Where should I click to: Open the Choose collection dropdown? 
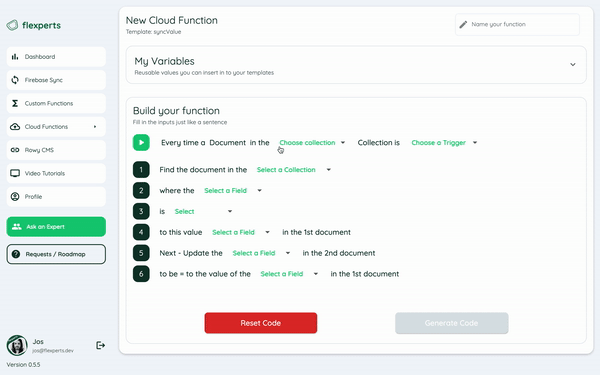click(312, 143)
